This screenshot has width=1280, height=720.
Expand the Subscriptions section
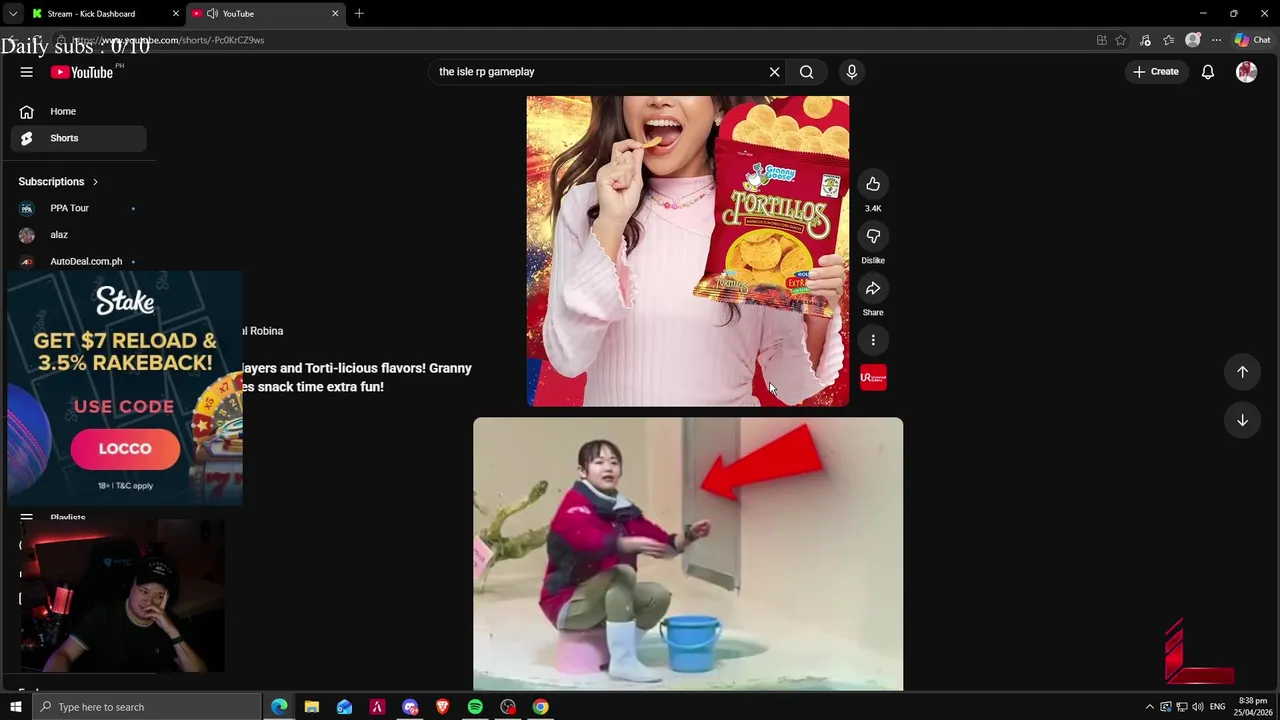(58, 181)
